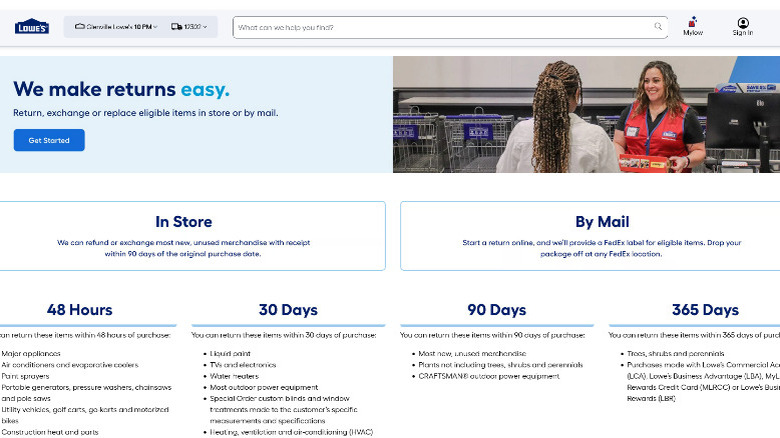Screen dimensions: 780x438
Task: Click 'TVs and electronics' list item
Action: [243, 365]
